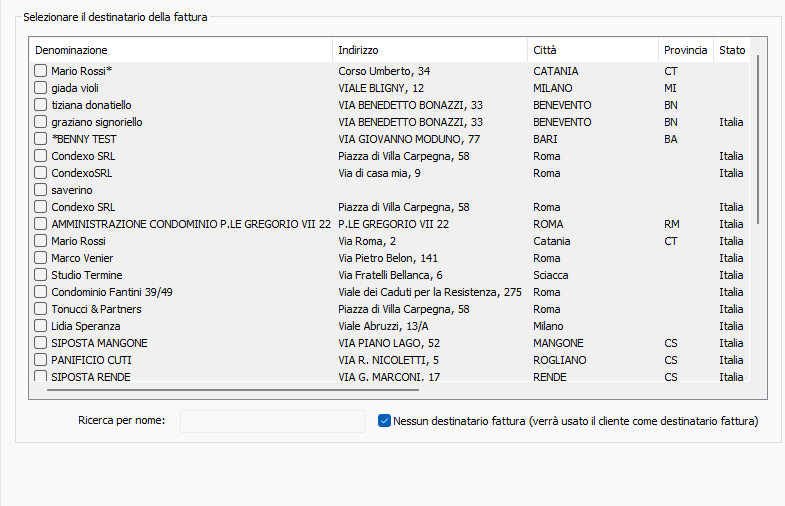Check the Studio Termine checkbox
The height and width of the screenshot is (506, 785).
41,275
